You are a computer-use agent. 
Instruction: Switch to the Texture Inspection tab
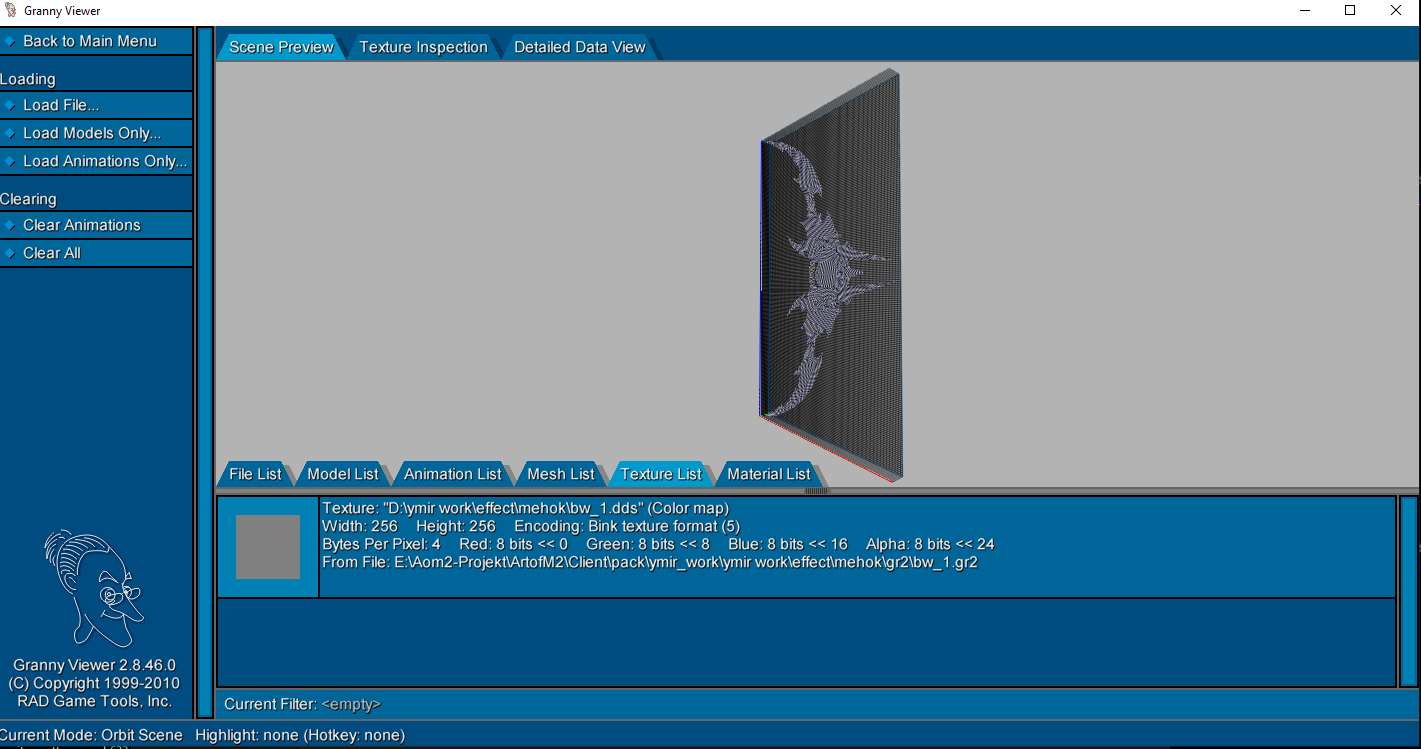pyautogui.click(x=423, y=47)
